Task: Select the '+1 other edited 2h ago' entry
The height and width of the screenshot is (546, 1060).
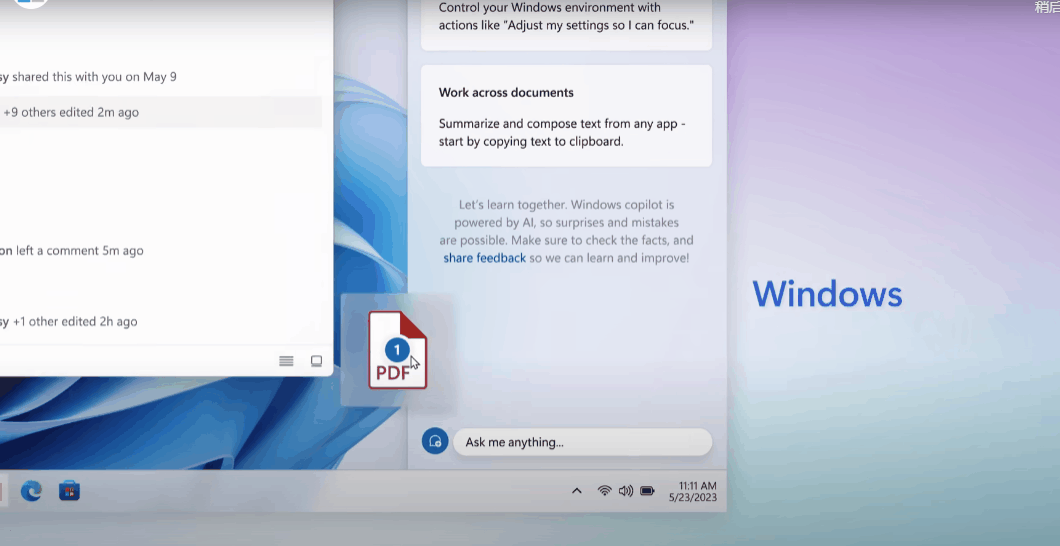Action: (69, 321)
